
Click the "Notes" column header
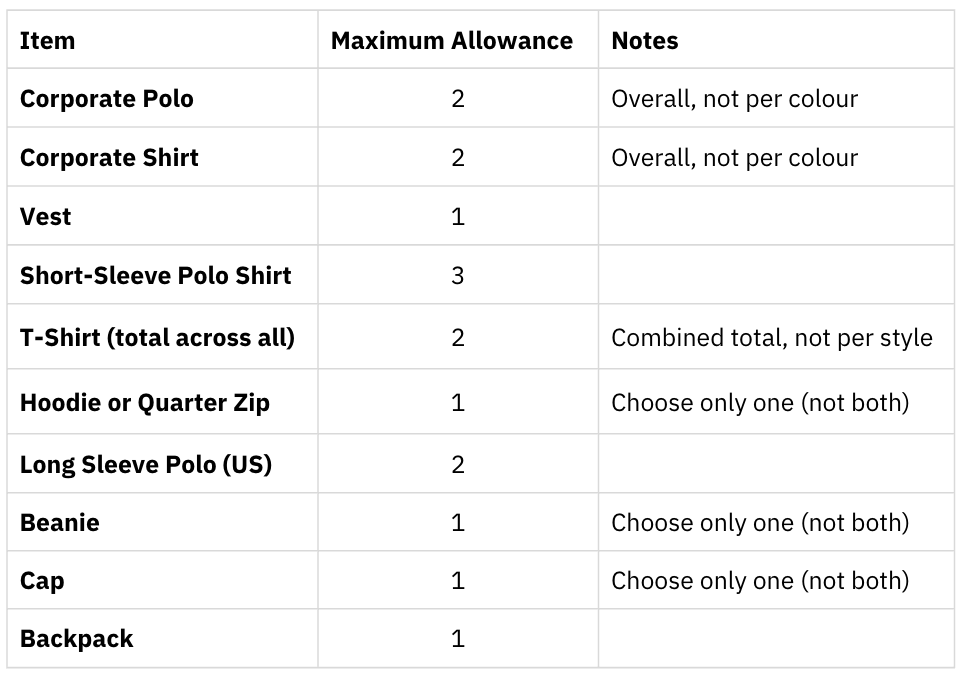pyautogui.click(x=645, y=41)
